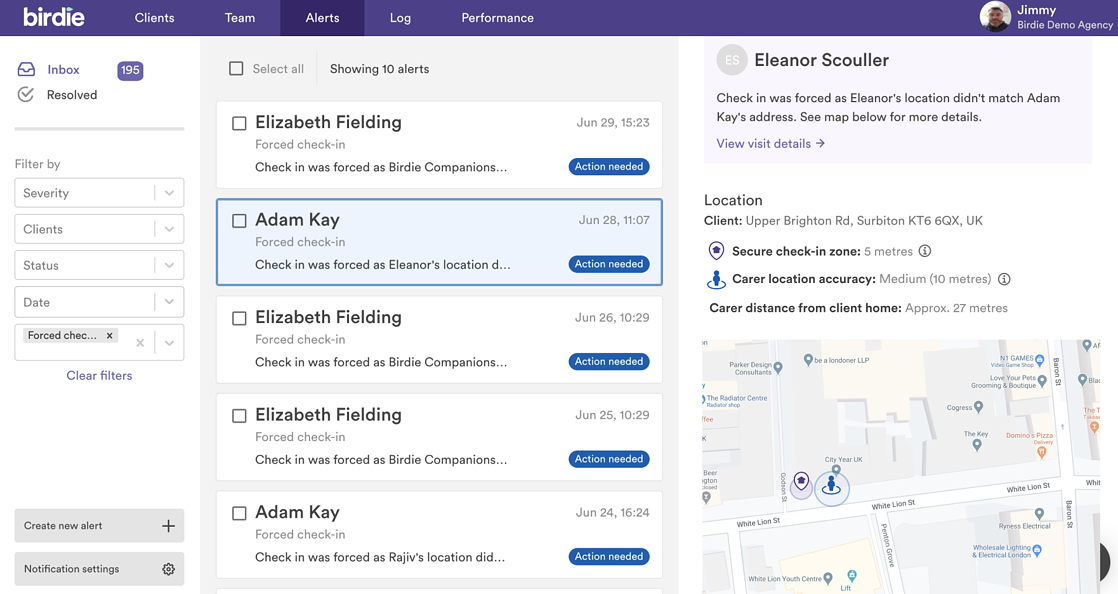Click the Jimmy Birdie Demo Agency account name
Image resolution: width=1118 pixels, height=594 pixels.
pyautogui.click(x=1065, y=17)
